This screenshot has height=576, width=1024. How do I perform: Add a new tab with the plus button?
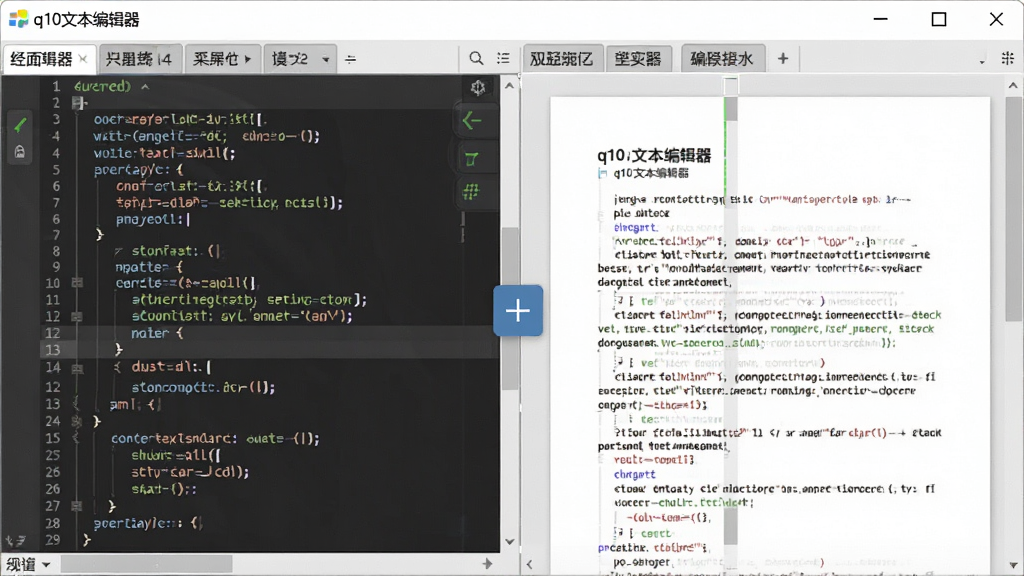(x=783, y=59)
